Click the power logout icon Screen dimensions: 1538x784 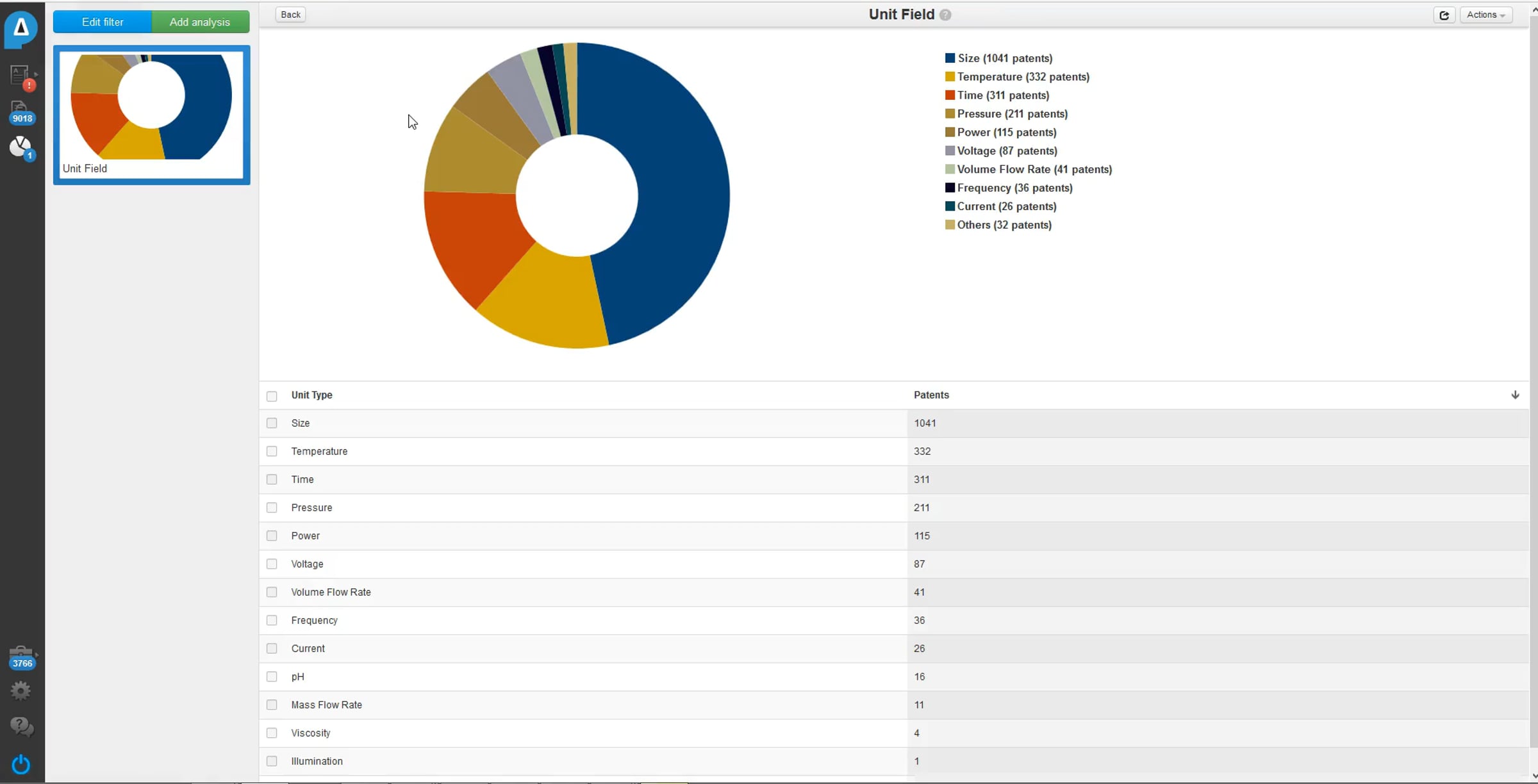click(x=21, y=764)
